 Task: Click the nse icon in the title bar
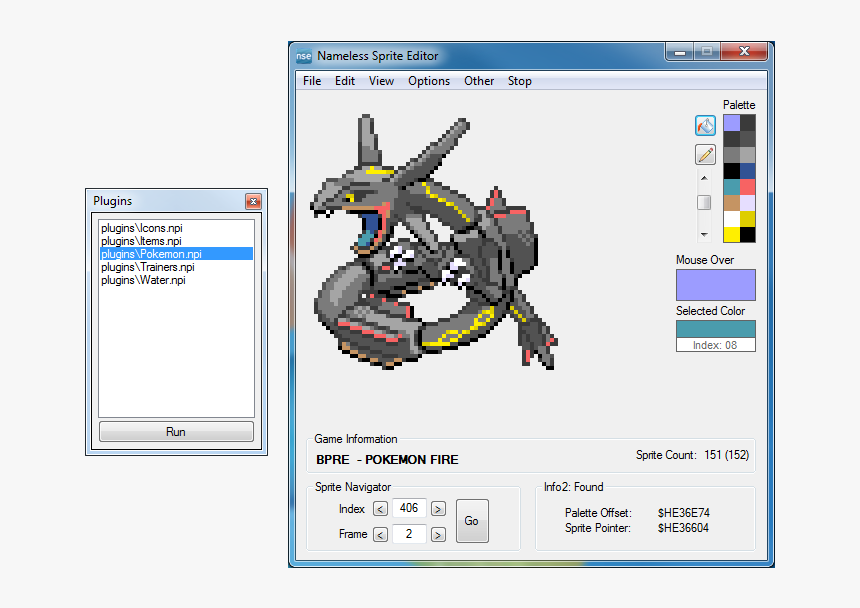pos(303,56)
